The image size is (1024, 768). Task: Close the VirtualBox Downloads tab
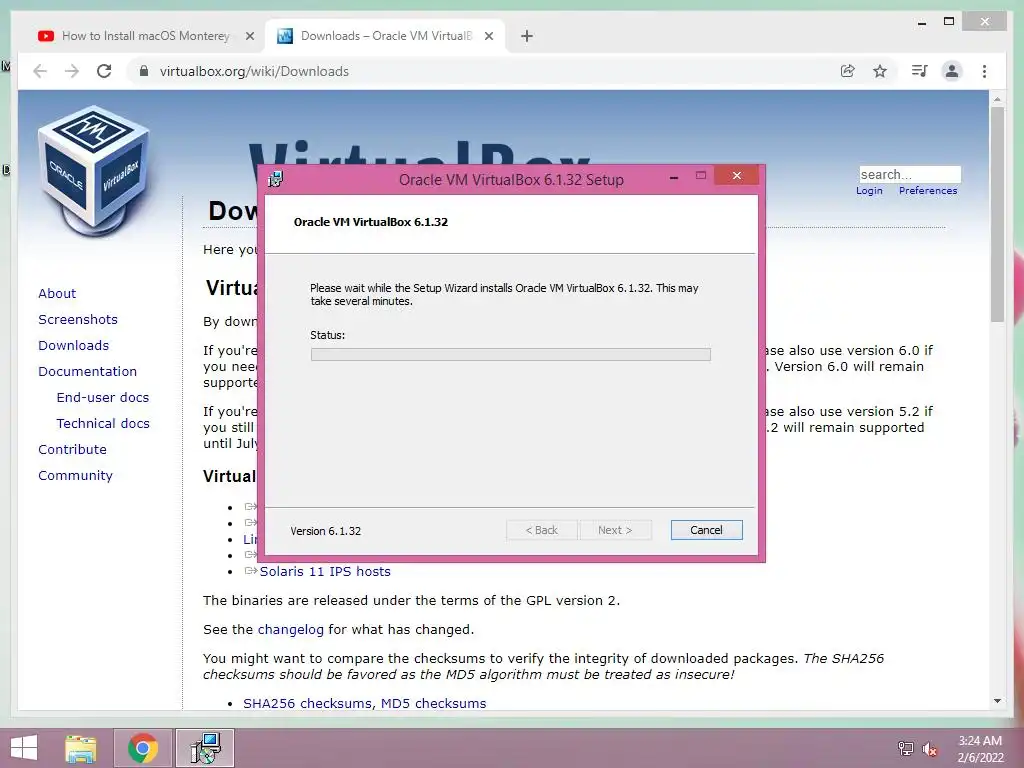point(488,37)
